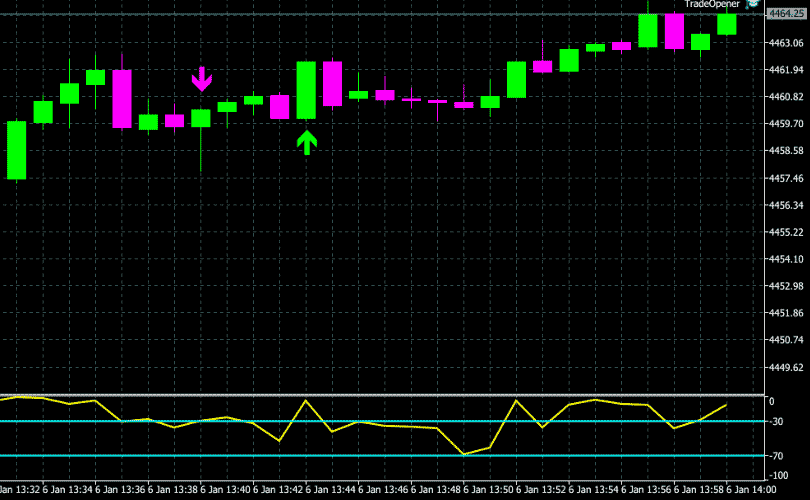Click the 4457.46 price axis label

[x=784, y=178]
